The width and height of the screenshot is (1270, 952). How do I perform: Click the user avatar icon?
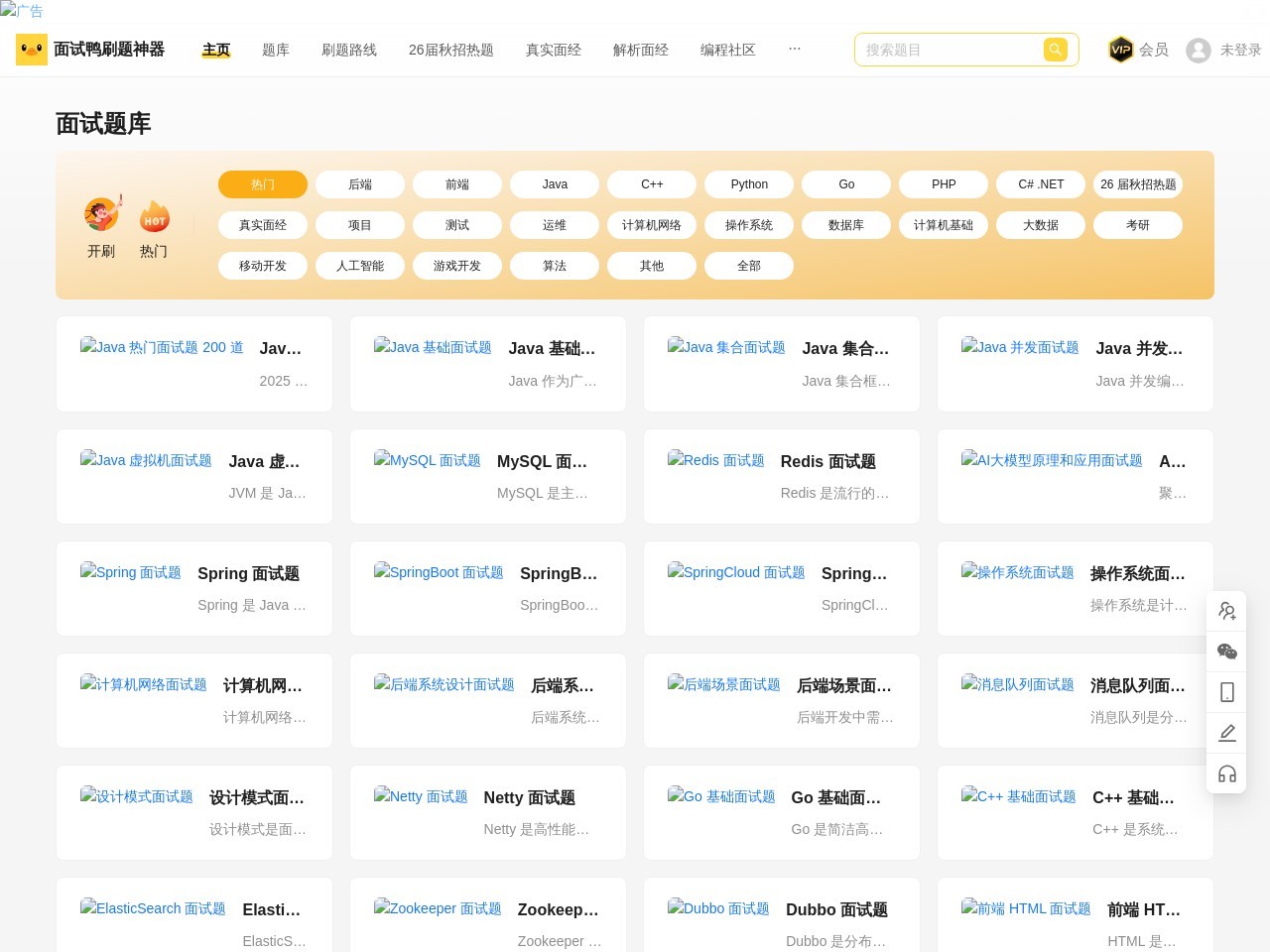click(x=1199, y=50)
